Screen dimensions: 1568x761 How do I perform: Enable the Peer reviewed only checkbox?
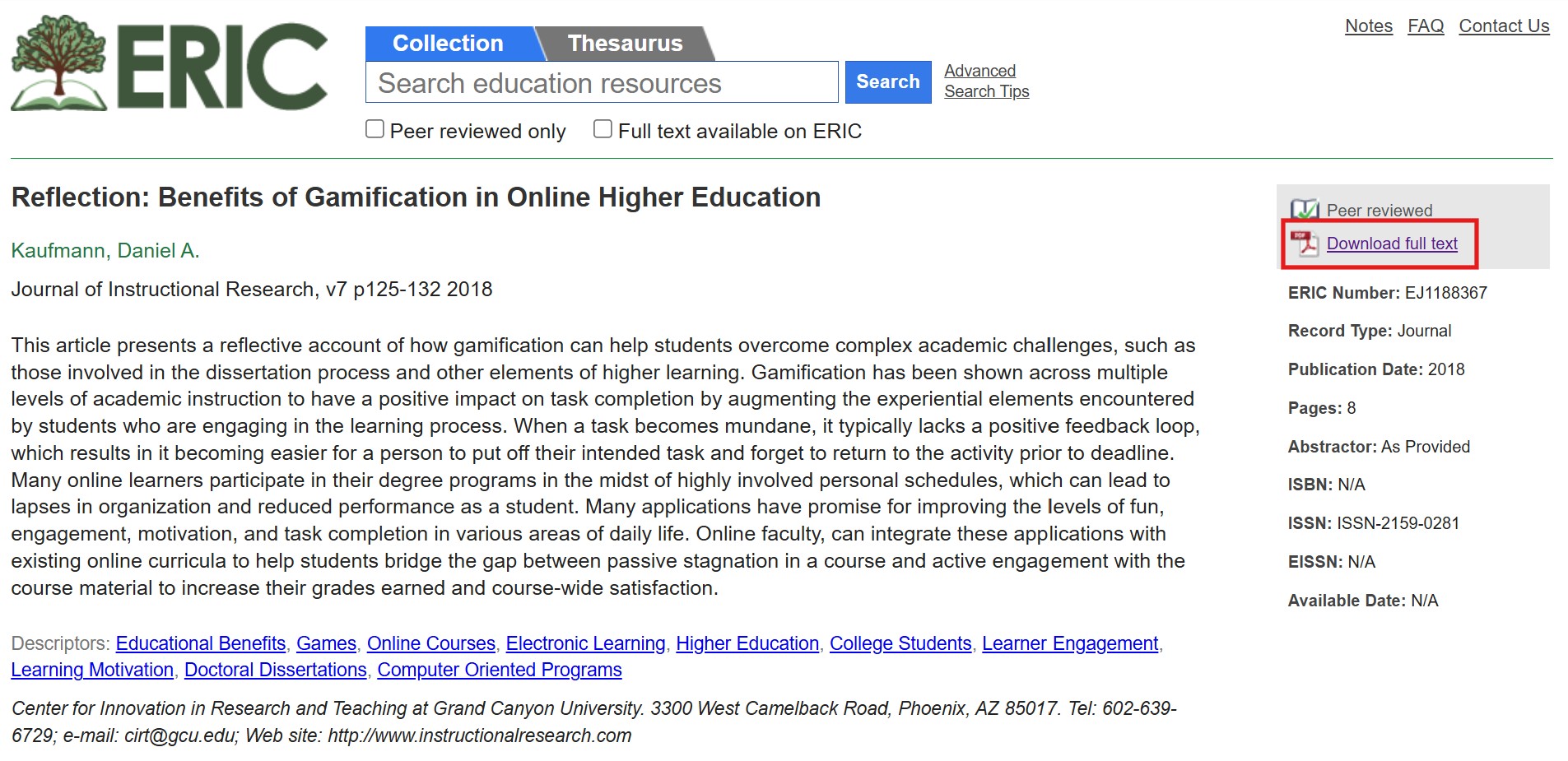pos(375,130)
